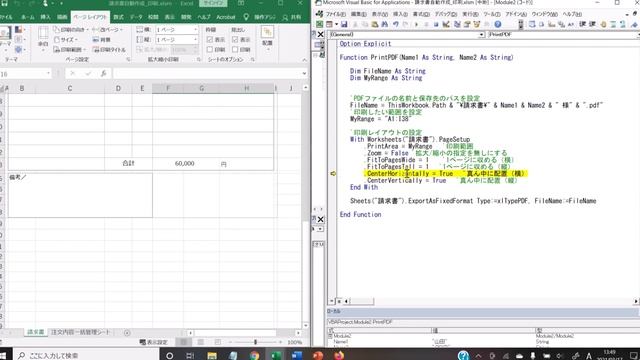
Task: Open VBA editor デバッグ menu
Action: pyautogui.click(x=445, y=14)
